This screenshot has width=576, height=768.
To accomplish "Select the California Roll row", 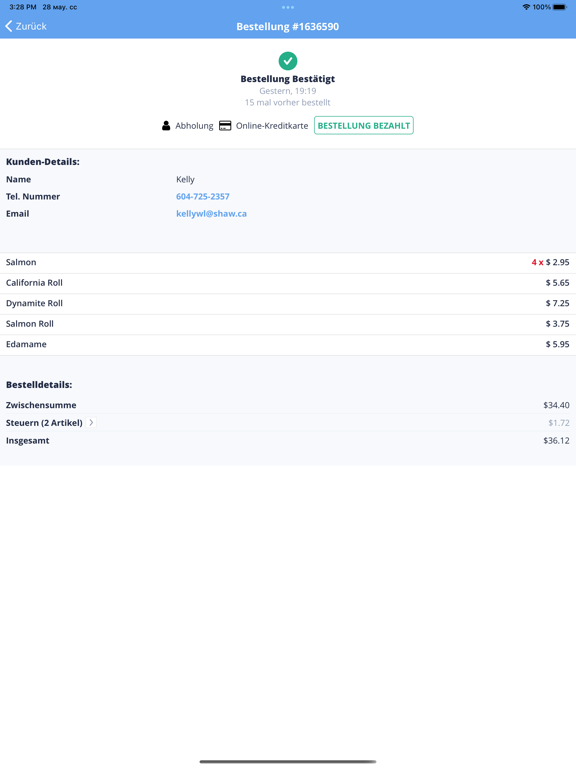I will point(288,283).
